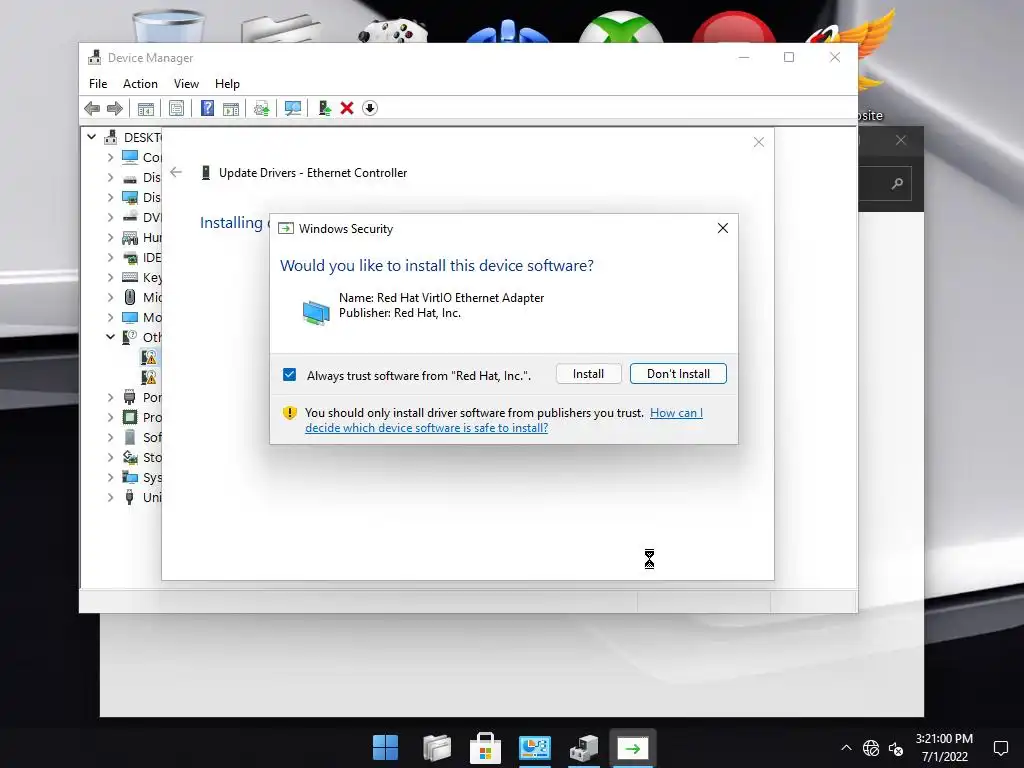Image resolution: width=1024 pixels, height=768 pixels.
Task: Expand the 'Sys' System devices node
Action: coord(110,477)
